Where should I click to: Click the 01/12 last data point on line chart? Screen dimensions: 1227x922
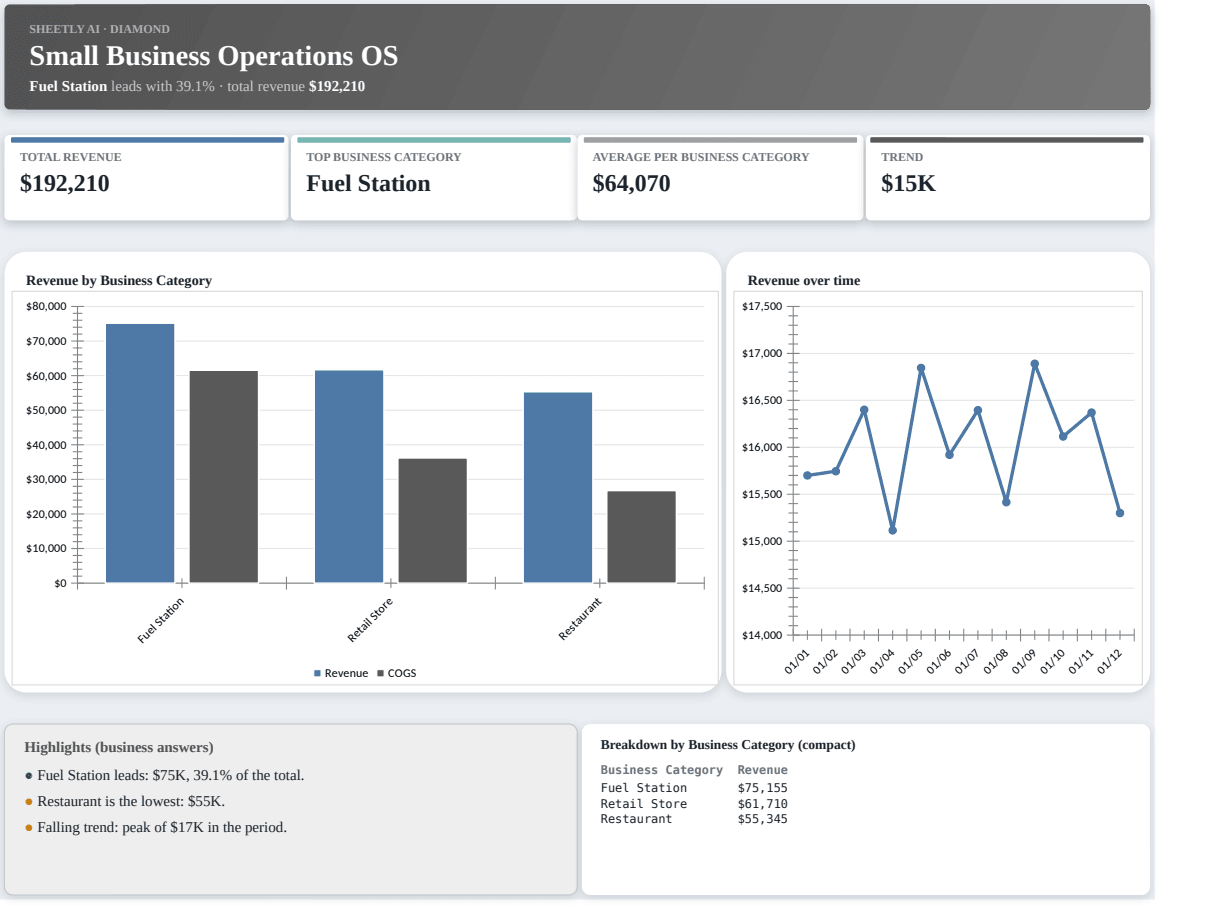(1120, 513)
